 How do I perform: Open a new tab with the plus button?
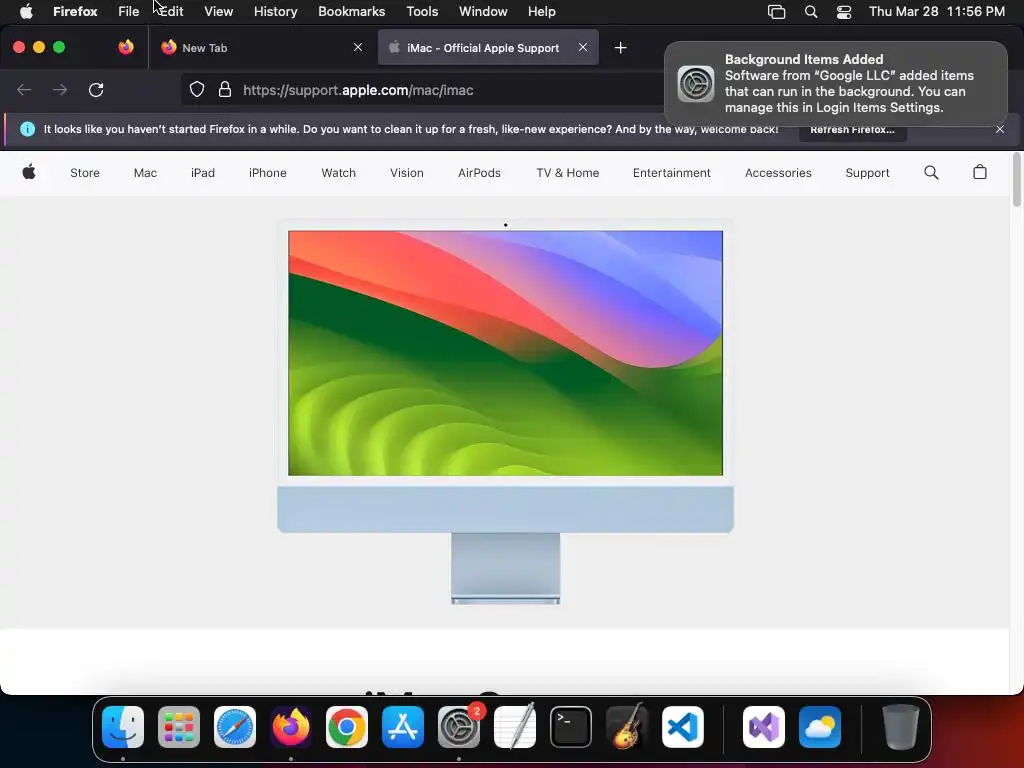coord(620,48)
